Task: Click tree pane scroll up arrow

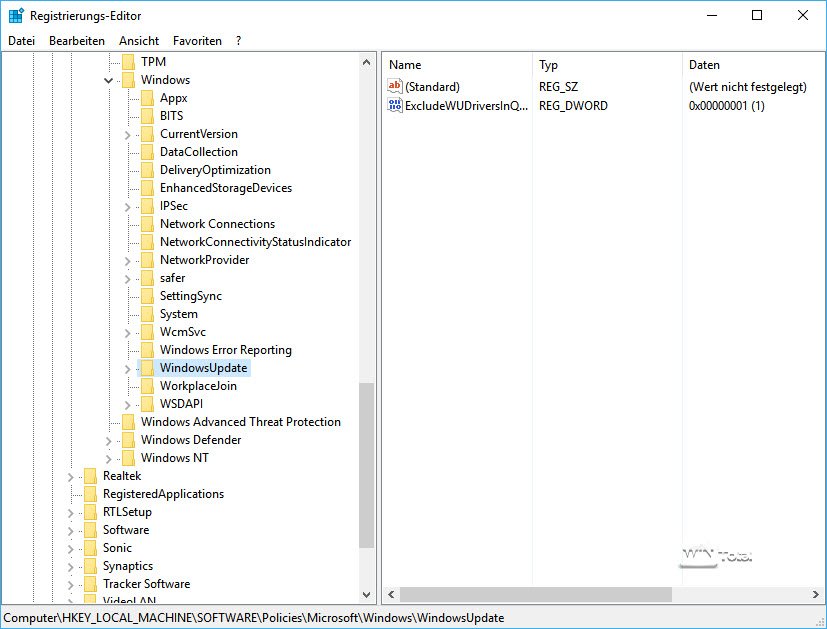Action: tap(367, 62)
